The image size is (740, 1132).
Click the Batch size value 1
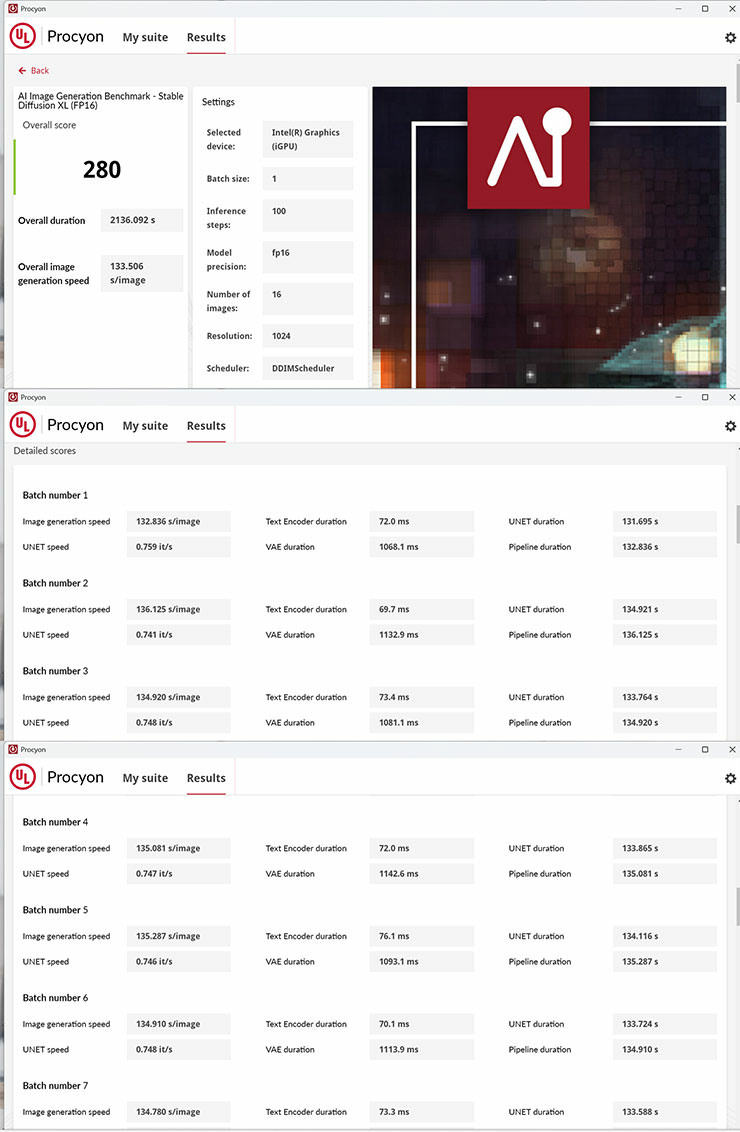click(x=308, y=178)
